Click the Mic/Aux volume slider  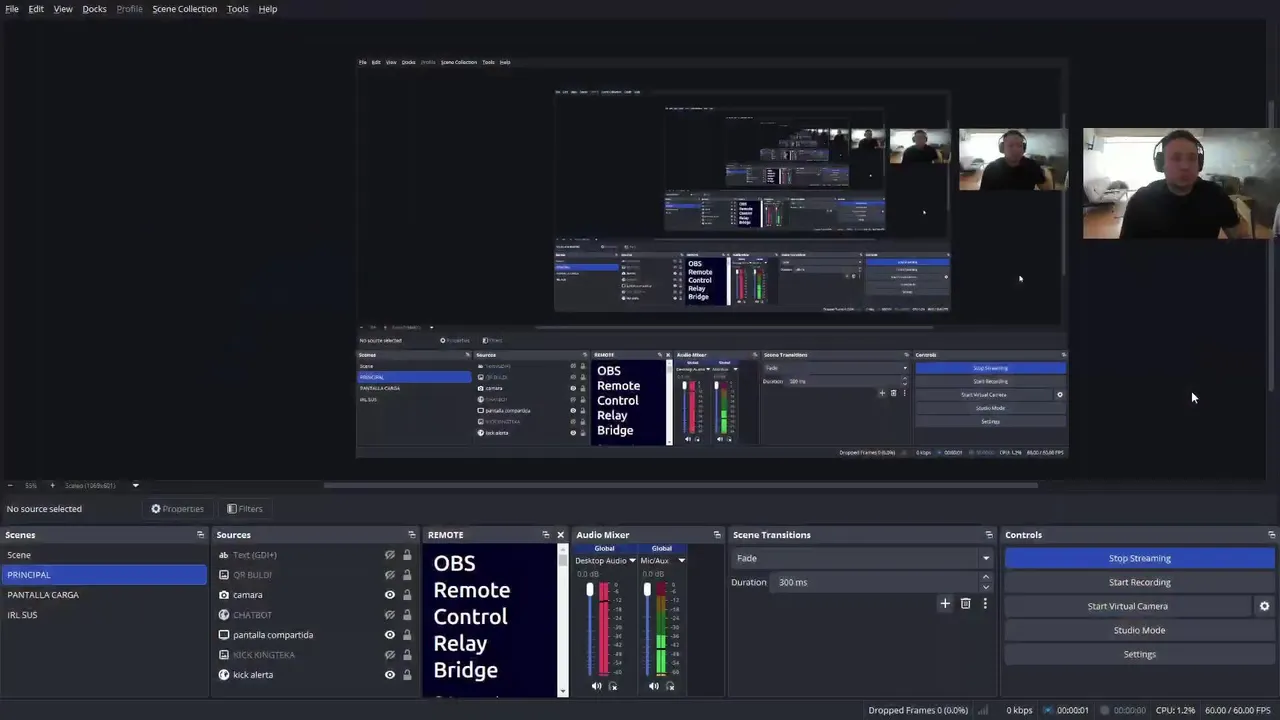click(647, 628)
